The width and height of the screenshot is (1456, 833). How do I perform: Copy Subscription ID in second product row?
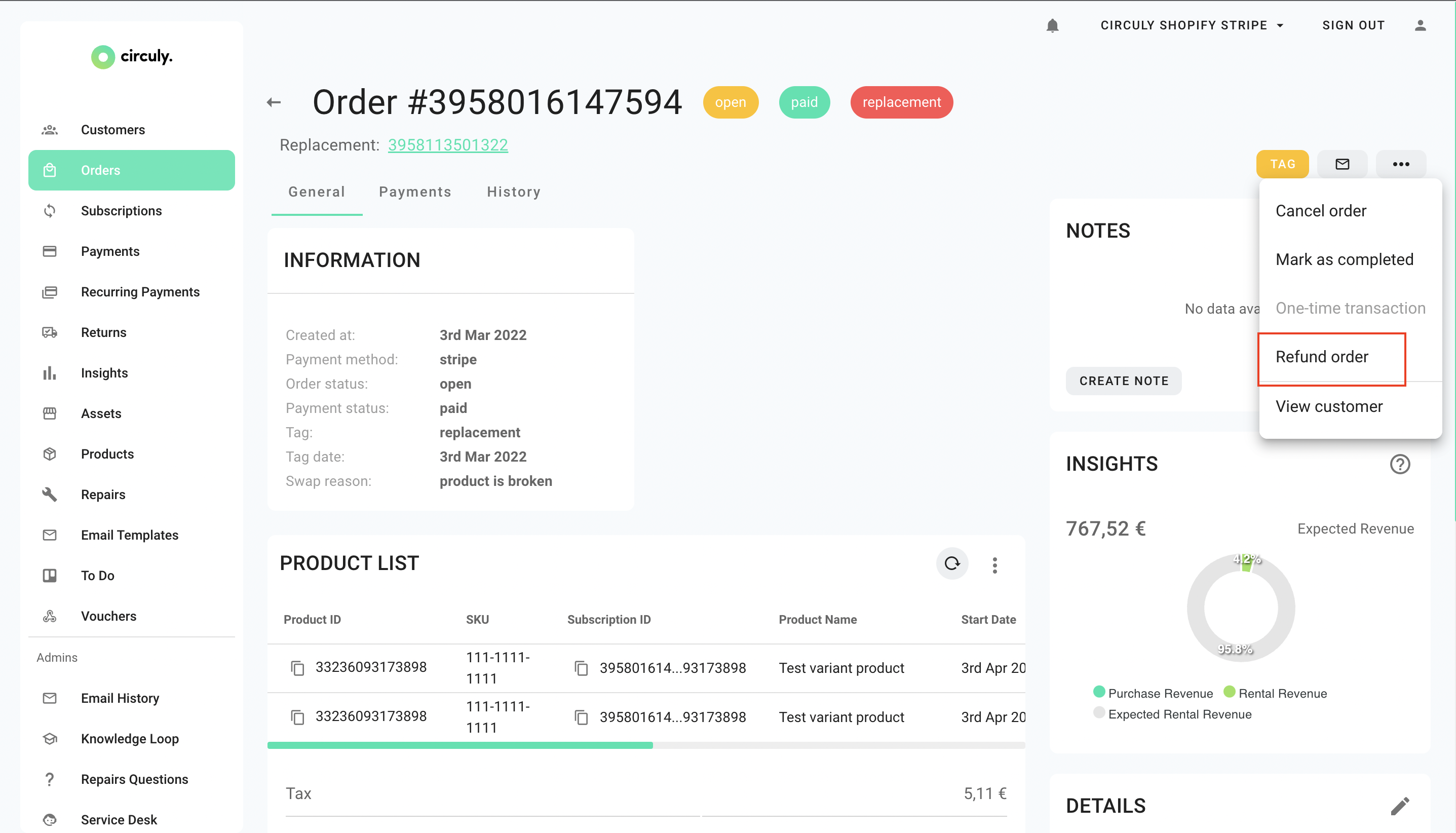coord(581,717)
